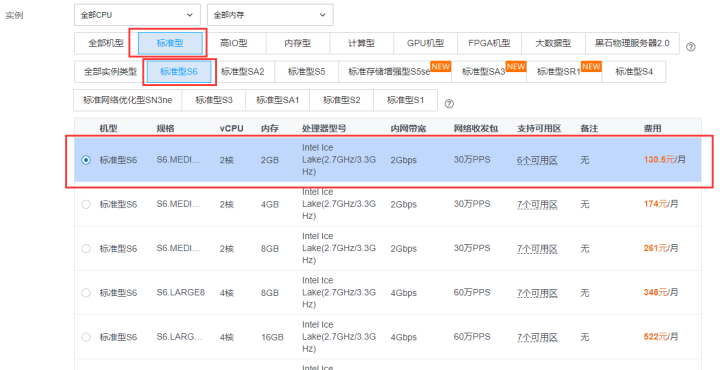The height and width of the screenshot is (370, 720).
Task: Click 6个可用区 link in selected row
Action: tap(537, 160)
